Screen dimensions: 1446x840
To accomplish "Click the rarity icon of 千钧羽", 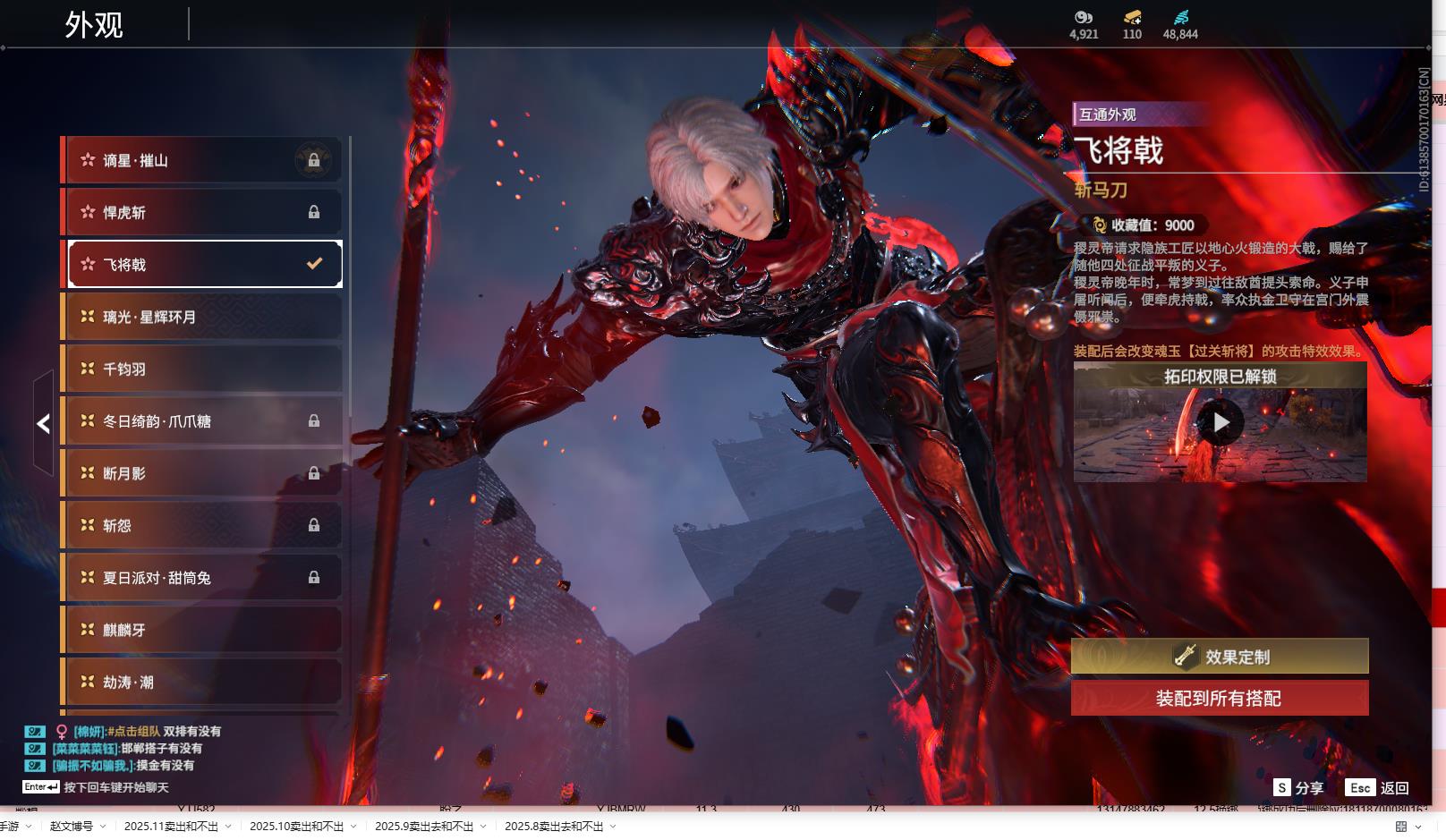I will point(88,369).
